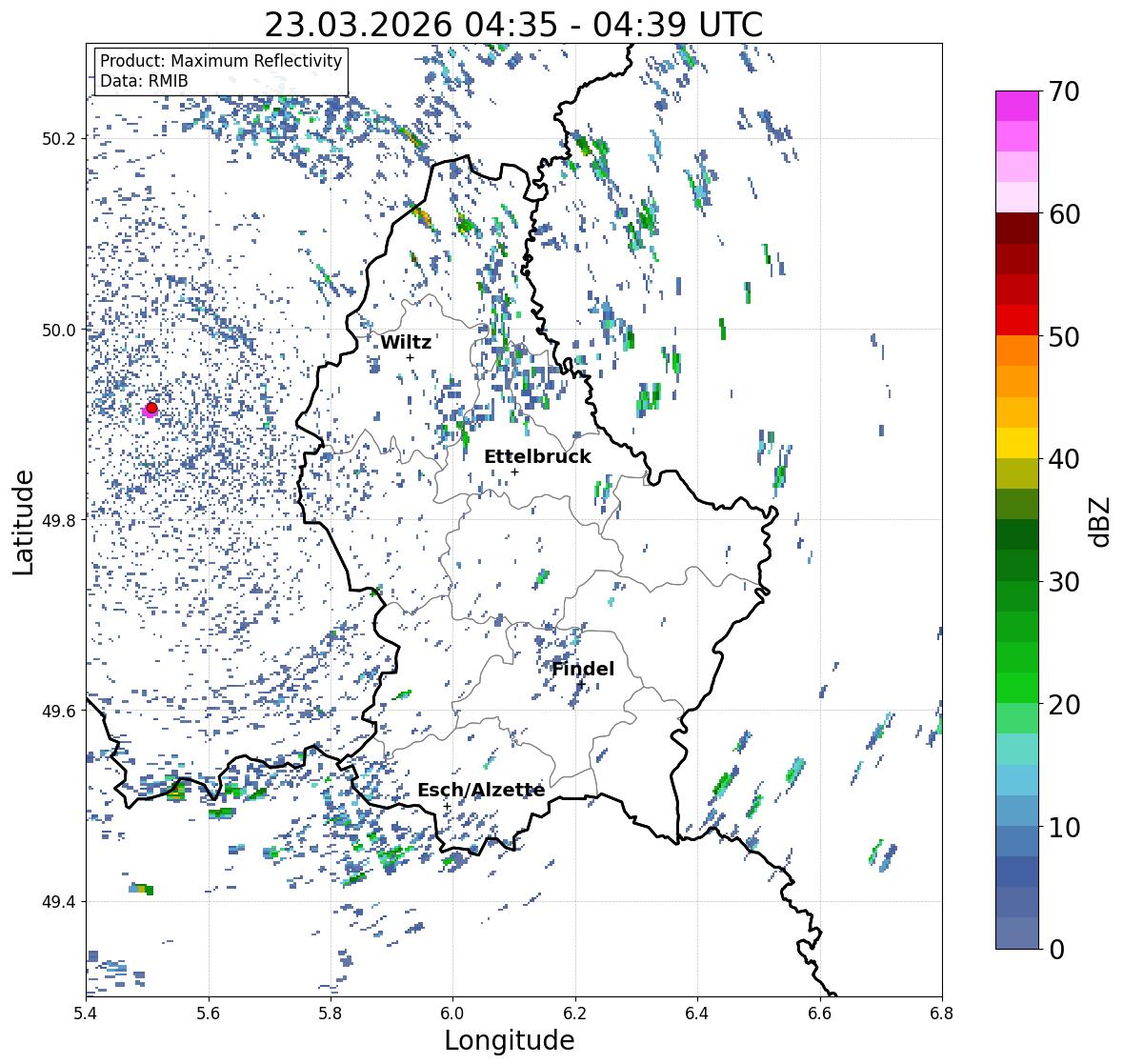Click the 6.0 longitude tick label
1123x1064 pixels.
tap(452, 1014)
